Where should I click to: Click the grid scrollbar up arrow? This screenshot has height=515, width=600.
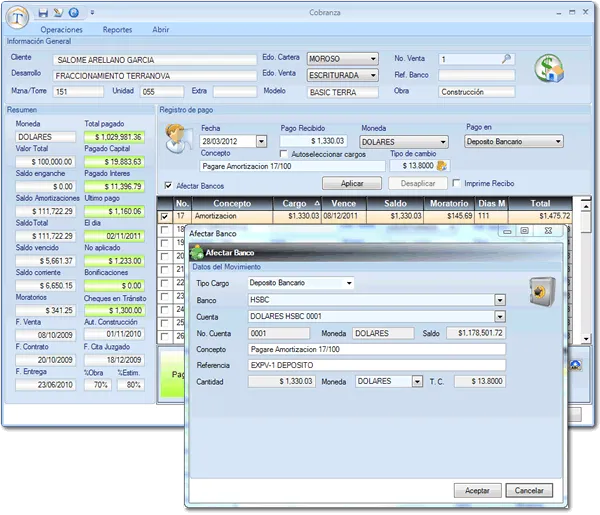tap(585, 206)
